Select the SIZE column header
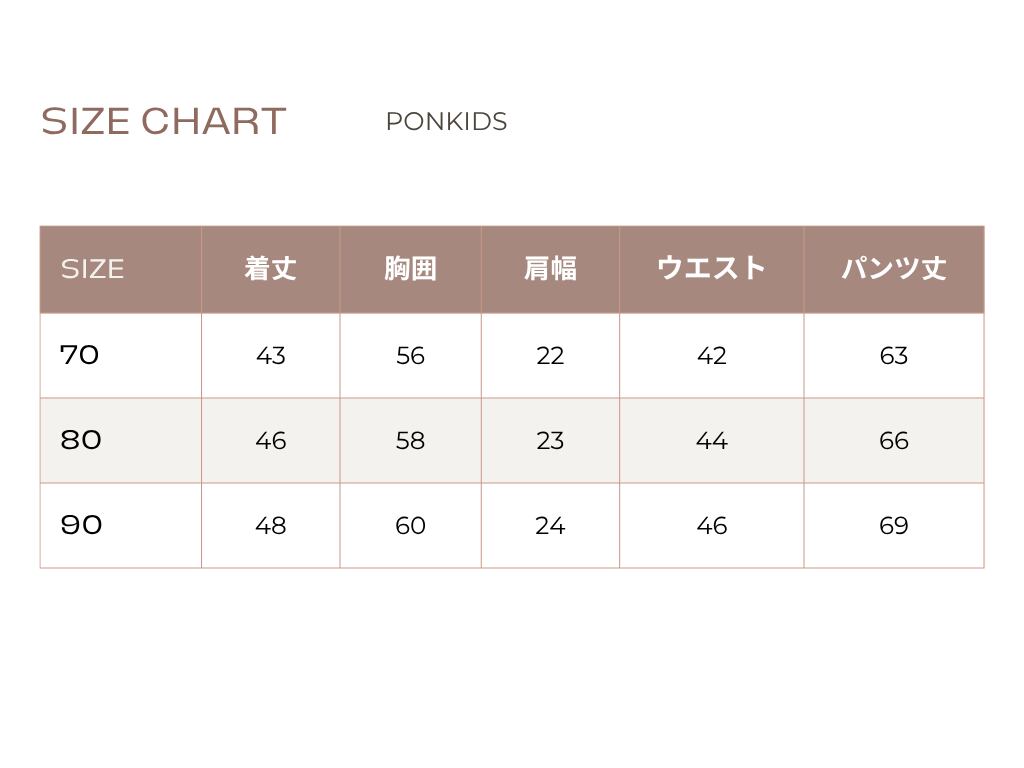 [92, 269]
